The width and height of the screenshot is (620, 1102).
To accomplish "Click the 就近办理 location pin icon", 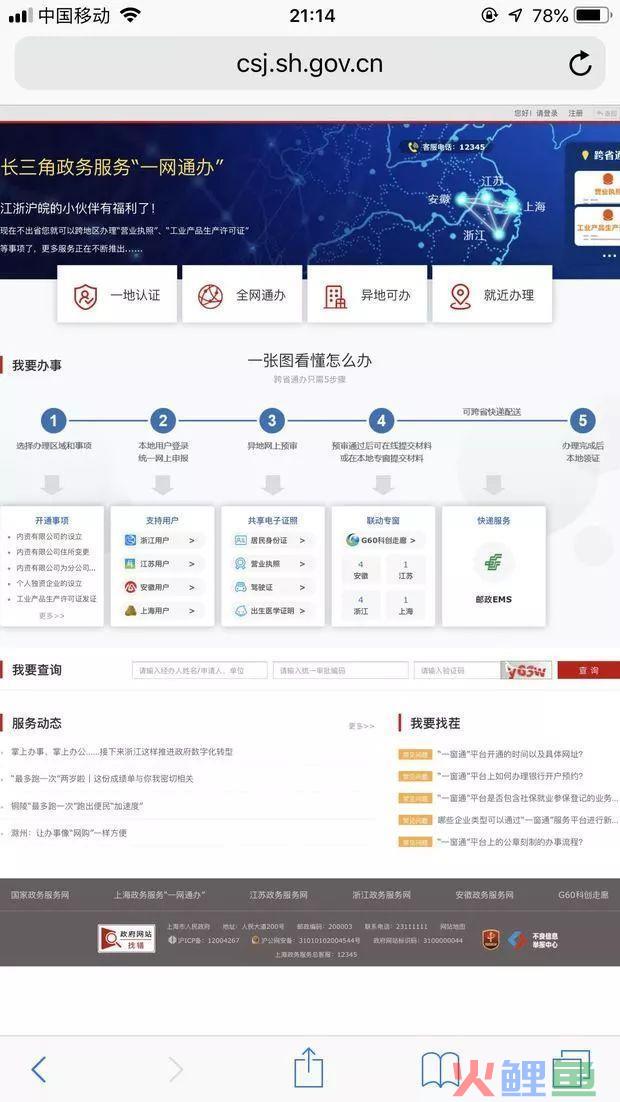I will tap(460, 296).
